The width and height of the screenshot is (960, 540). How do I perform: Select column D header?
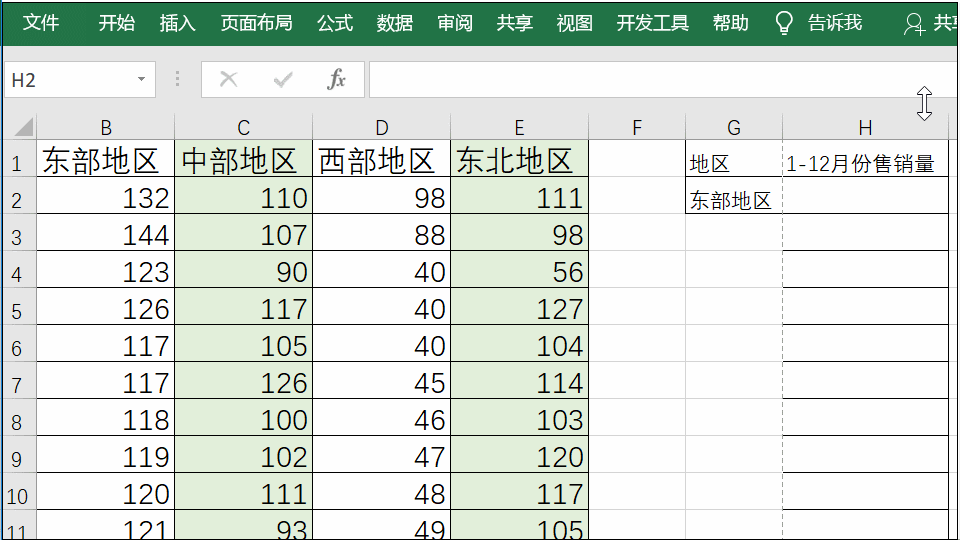pyautogui.click(x=381, y=127)
